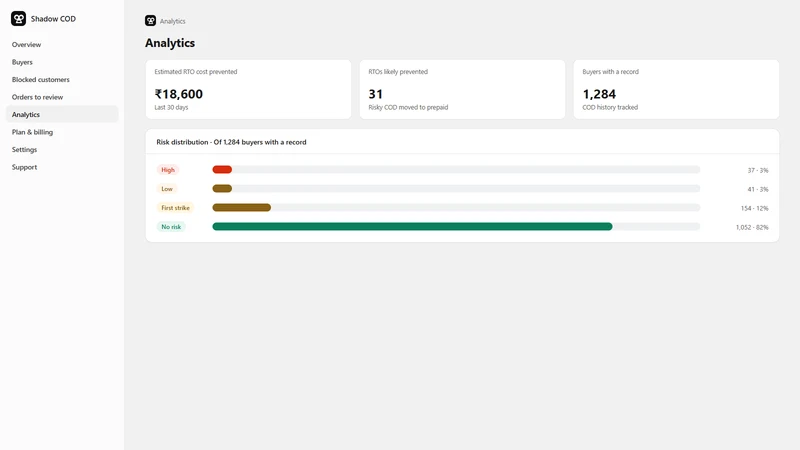Image resolution: width=800 pixels, height=450 pixels.
Task: Select Orders to review
Action: click(x=37, y=97)
